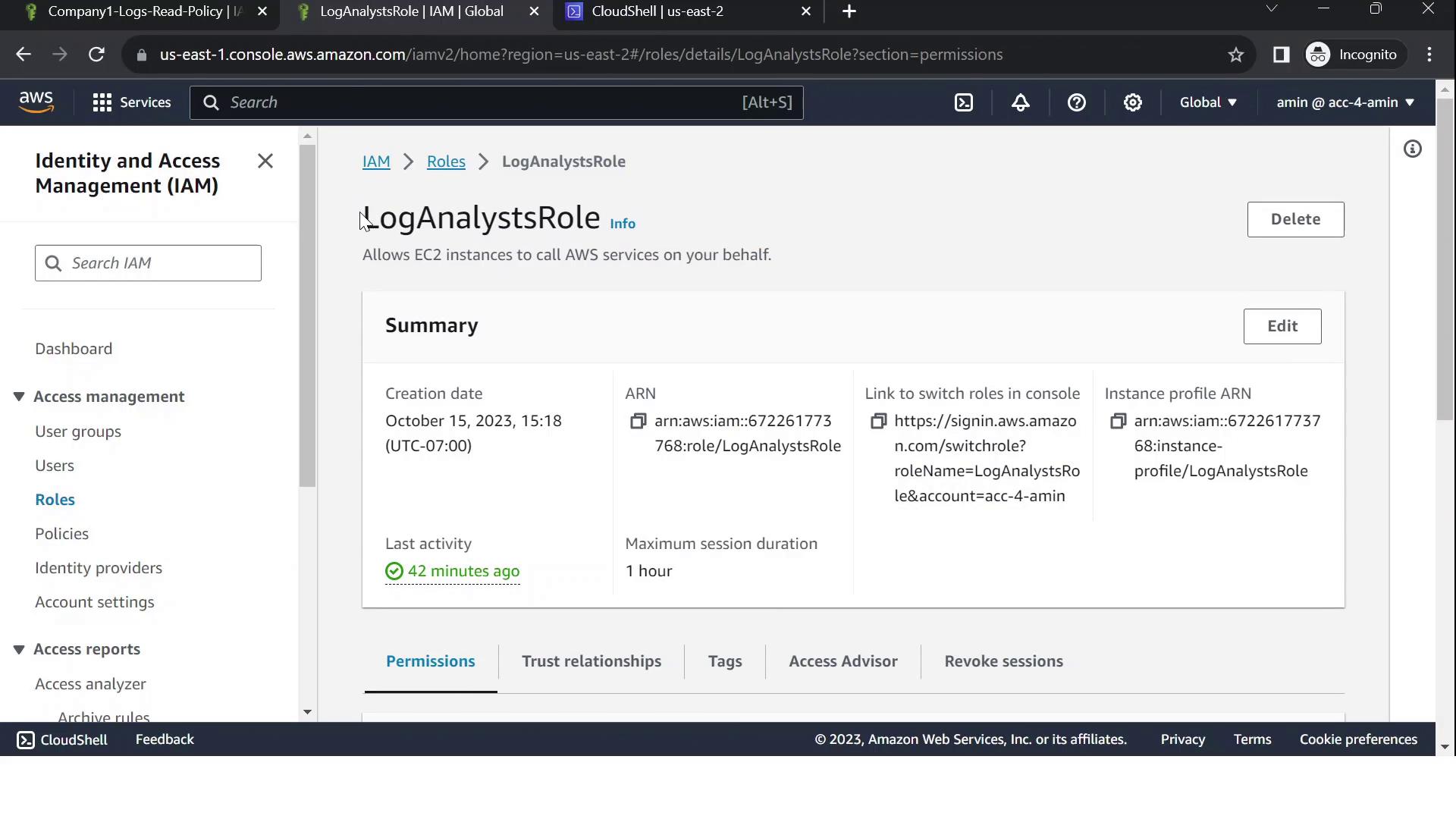Image resolution: width=1456 pixels, height=819 pixels.
Task: Open CloudShell icon in the top navigation bar
Action: pos(963,102)
